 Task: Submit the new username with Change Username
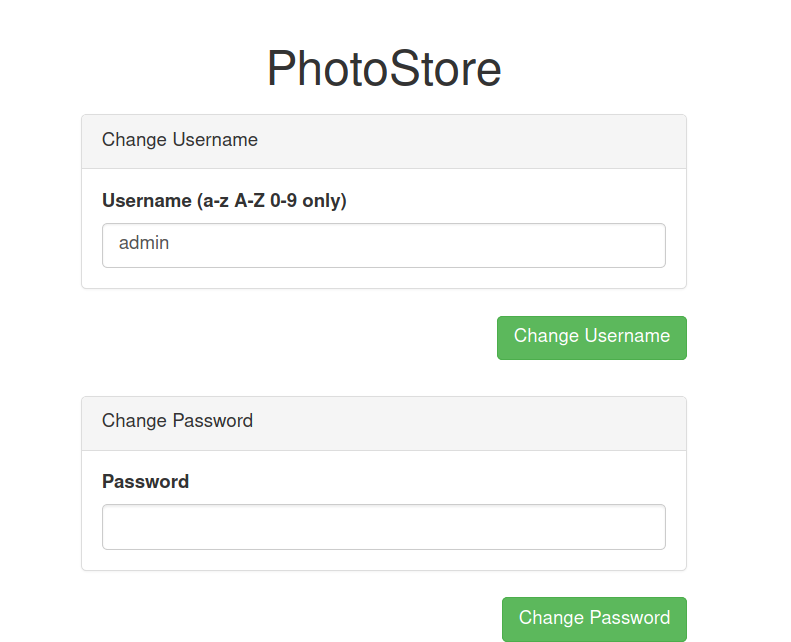592,338
